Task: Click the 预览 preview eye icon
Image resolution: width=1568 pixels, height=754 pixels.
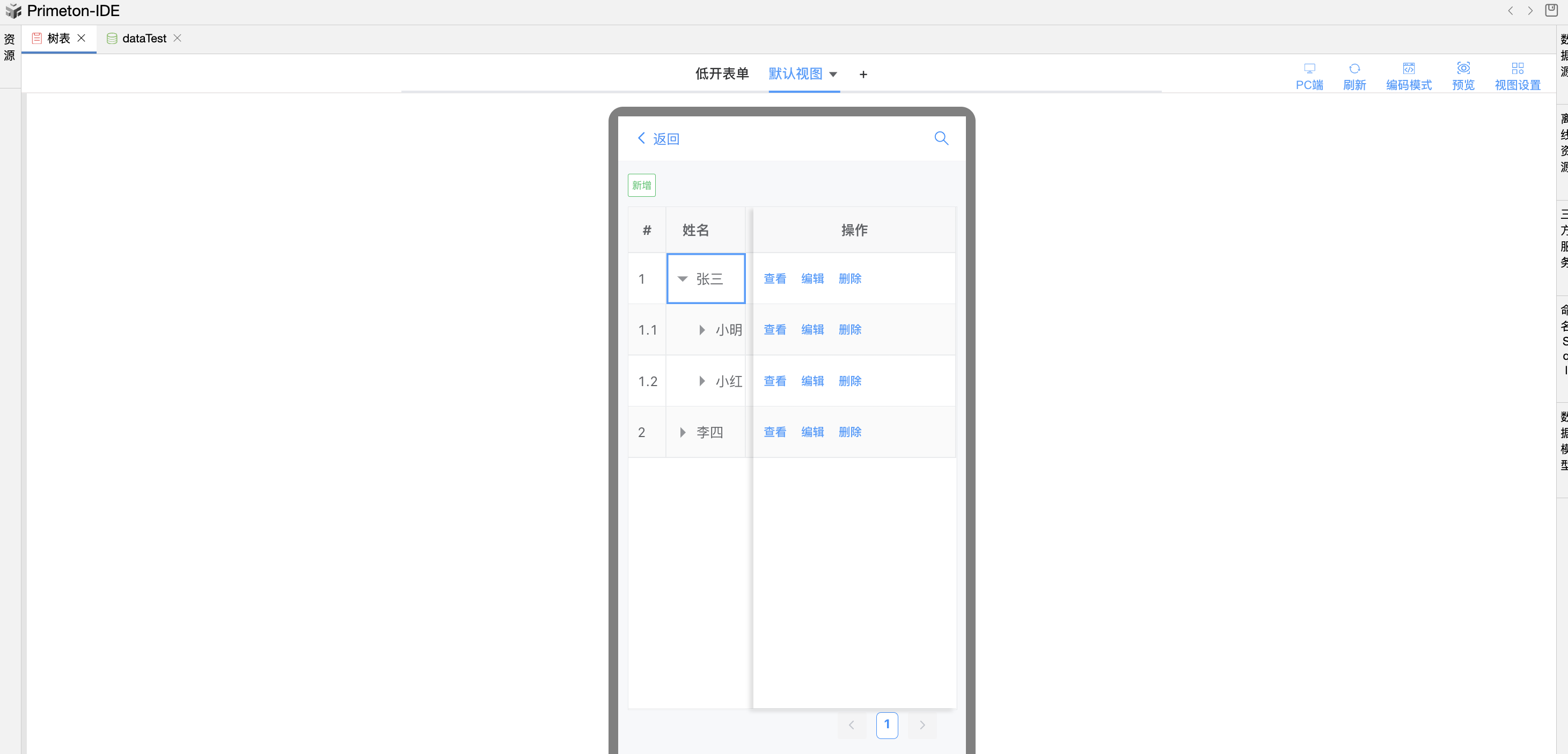Action: point(1463,68)
